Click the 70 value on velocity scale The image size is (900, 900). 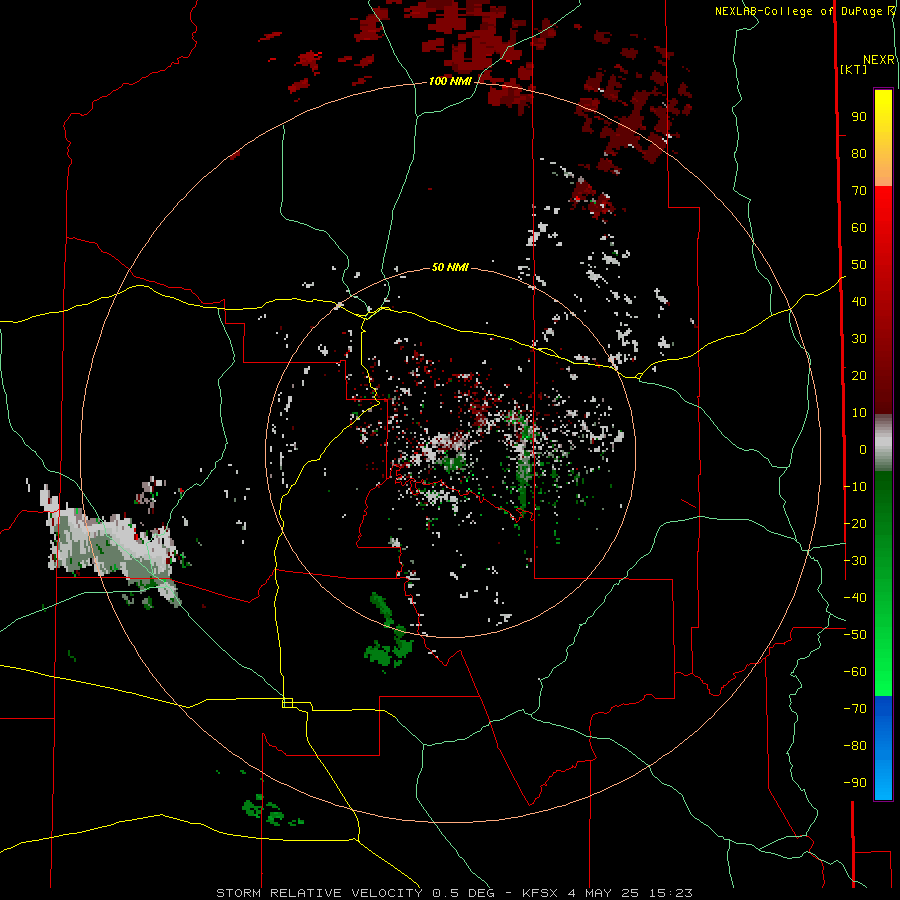(859, 191)
